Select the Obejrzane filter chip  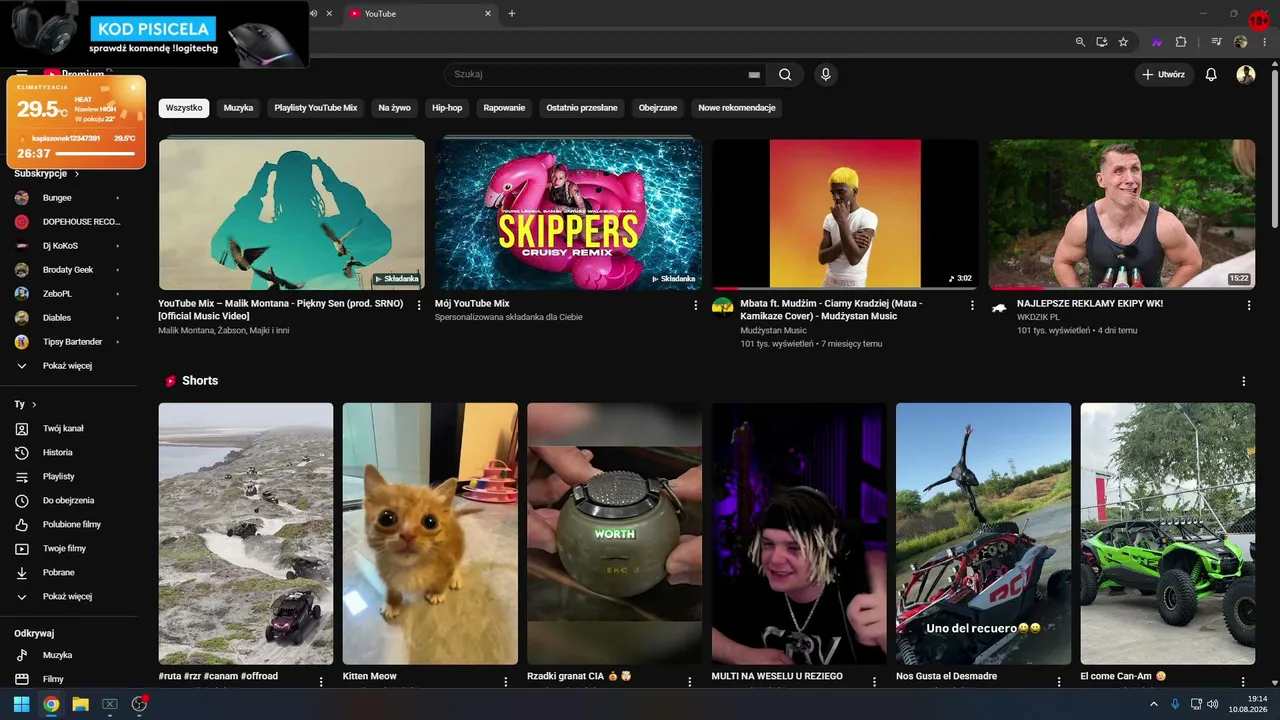(658, 108)
